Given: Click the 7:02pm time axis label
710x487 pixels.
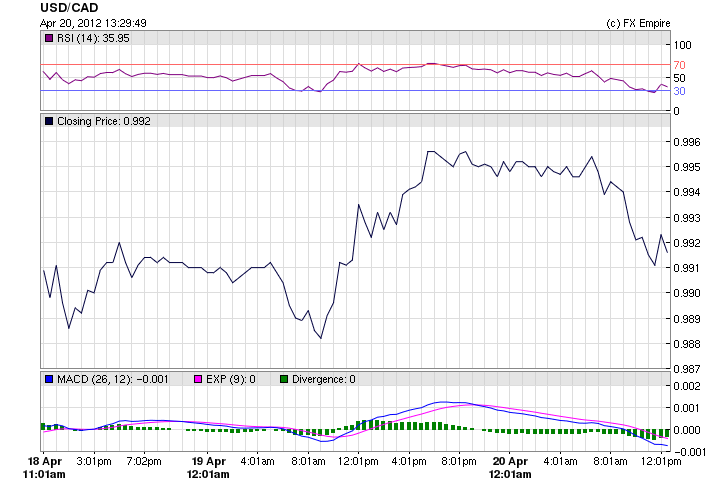Looking at the screenshot, I should 144,462.
